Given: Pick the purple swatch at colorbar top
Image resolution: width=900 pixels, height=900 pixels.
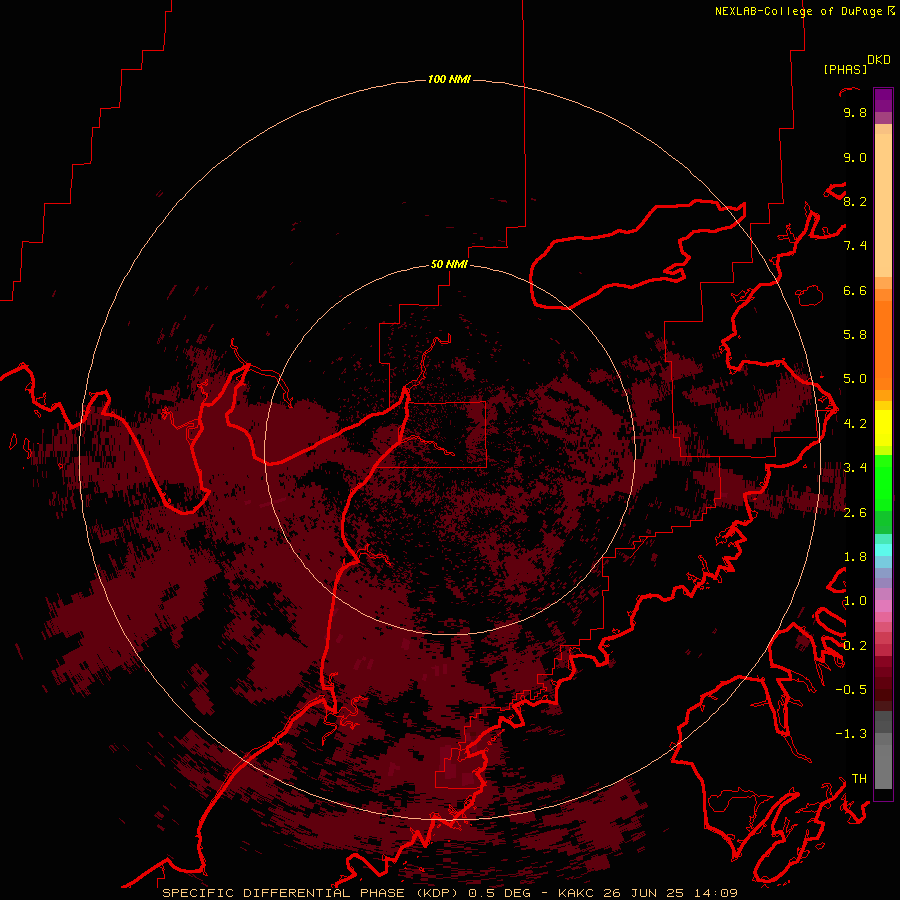Looking at the screenshot, I should (883, 100).
